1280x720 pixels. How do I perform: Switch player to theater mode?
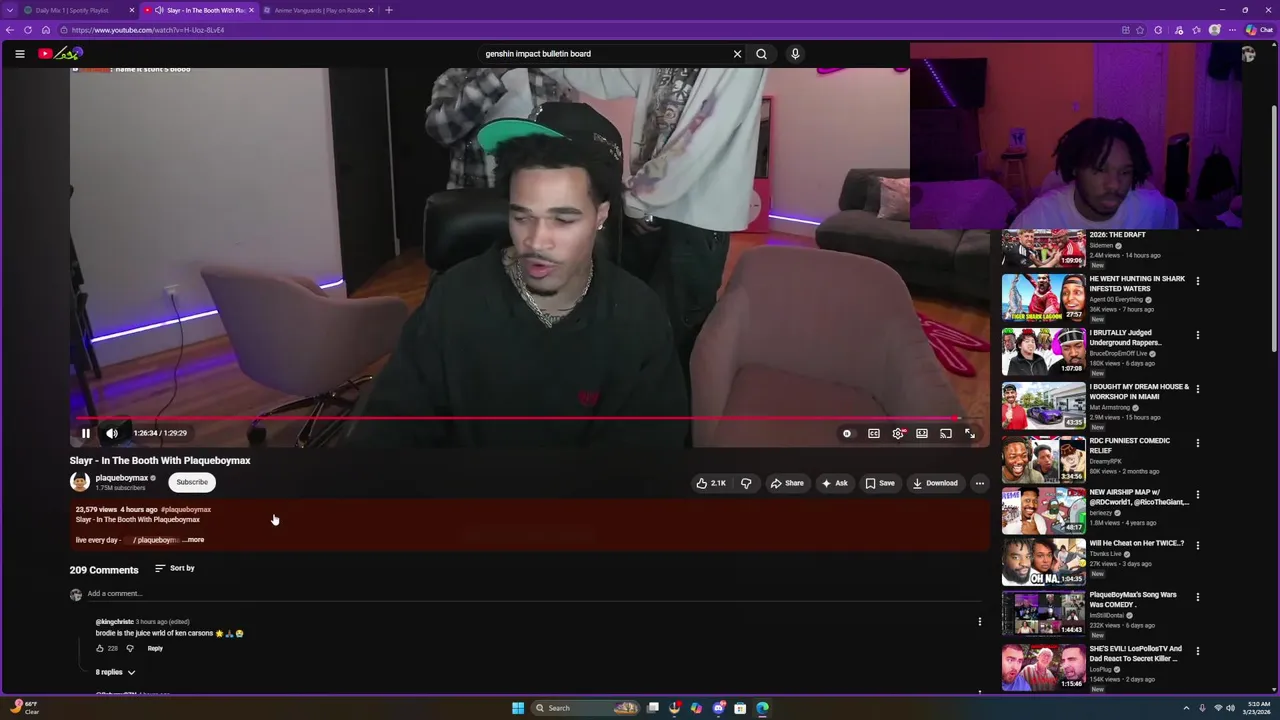pyautogui.click(x=922, y=433)
